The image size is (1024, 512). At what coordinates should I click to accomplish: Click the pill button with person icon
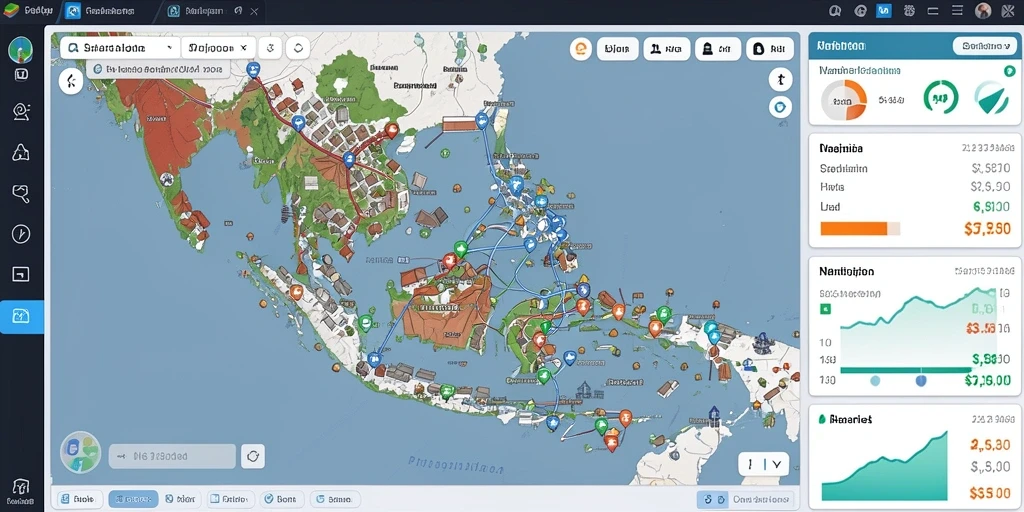tap(666, 48)
